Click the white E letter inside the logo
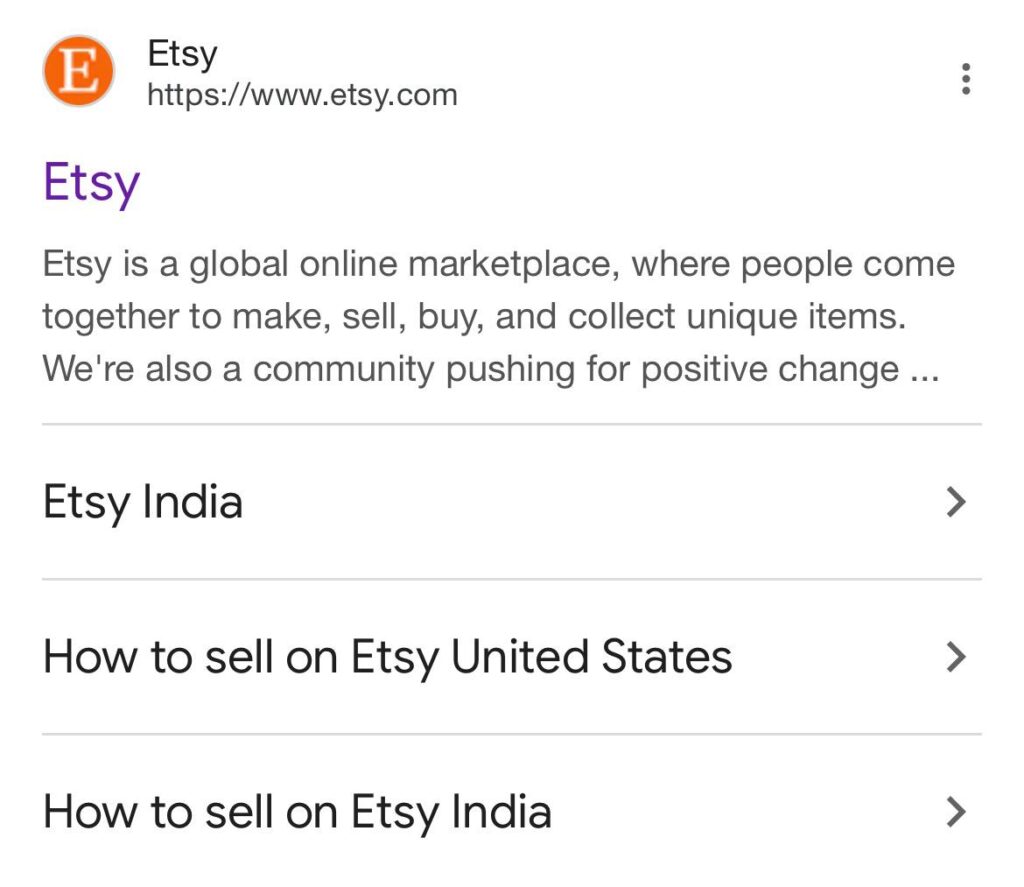Screen dimensions: 1024x887 (x=78, y=71)
